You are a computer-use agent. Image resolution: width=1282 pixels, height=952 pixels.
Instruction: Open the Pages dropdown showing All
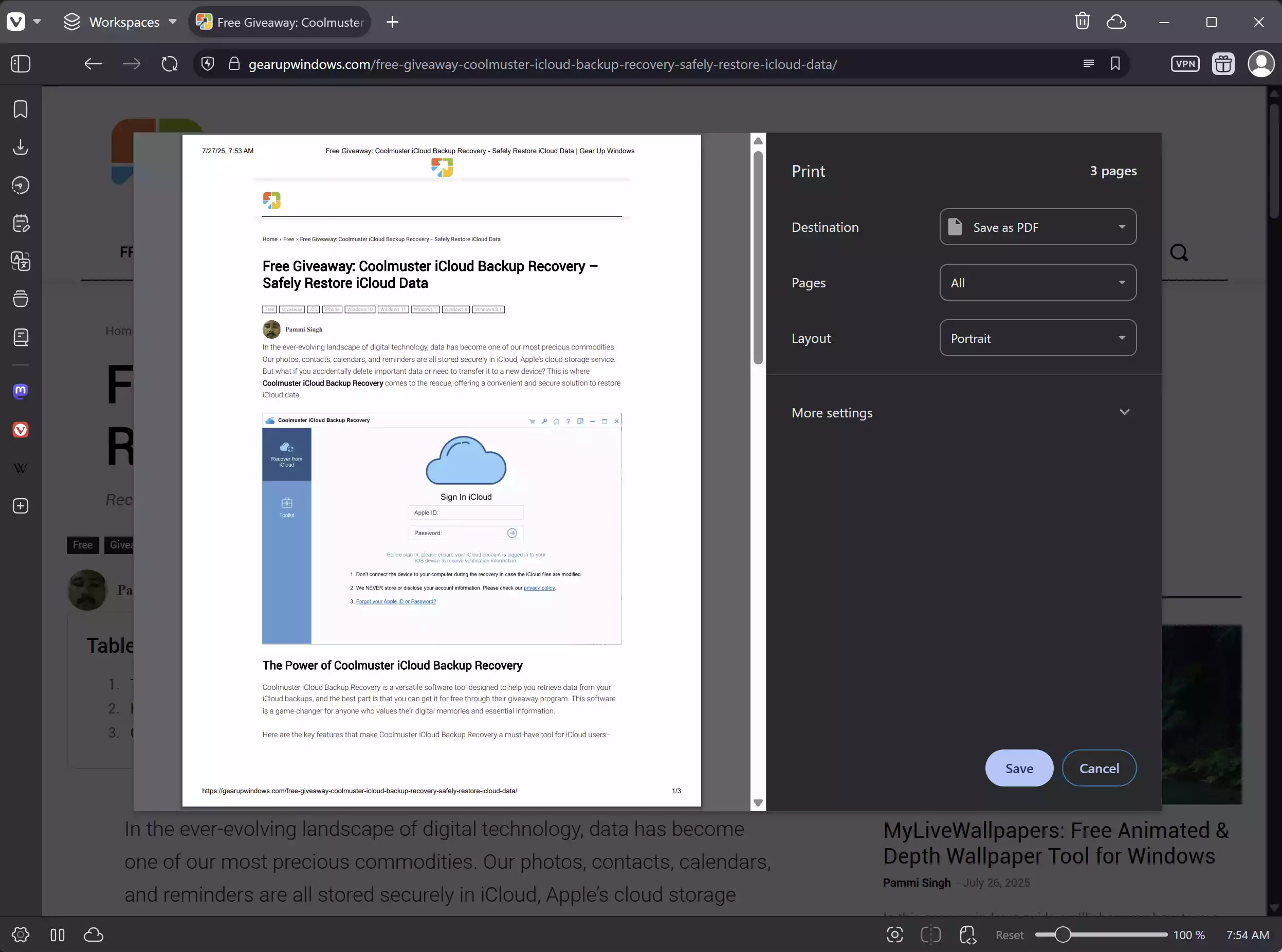point(1036,282)
